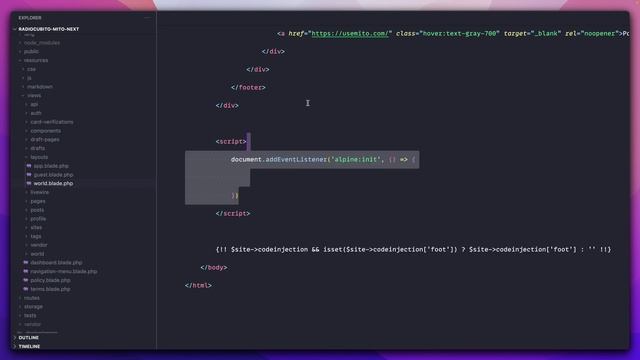Click the file icon beside dashboard.blade.php
The height and width of the screenshot is (360, 640).
[26, 262]
